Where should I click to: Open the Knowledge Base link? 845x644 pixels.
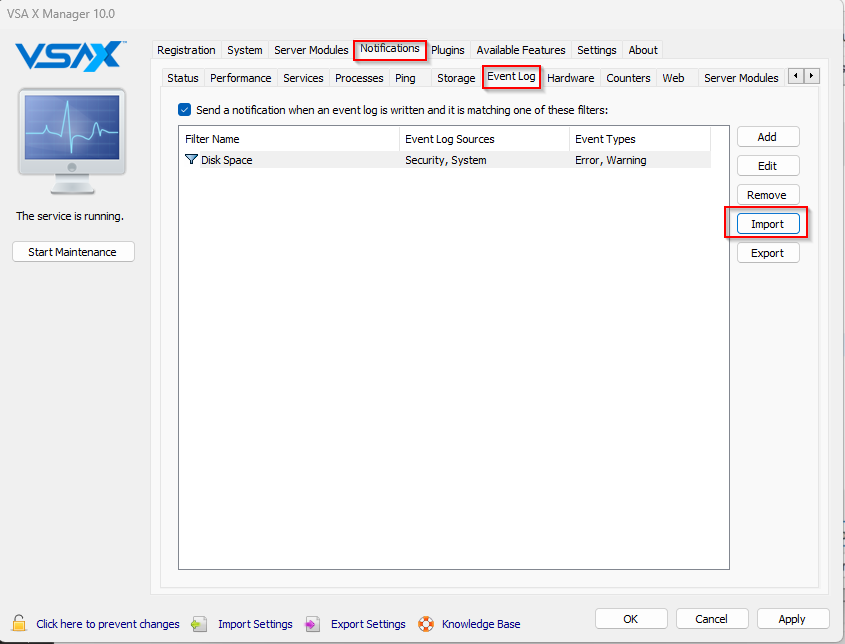481,624
